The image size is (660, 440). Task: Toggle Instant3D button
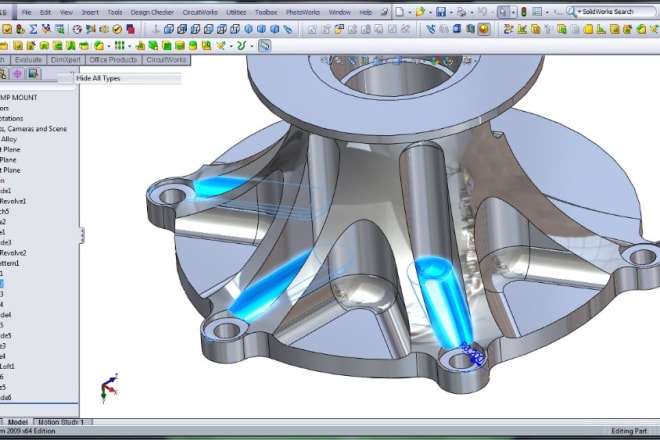tap(264, 45)
